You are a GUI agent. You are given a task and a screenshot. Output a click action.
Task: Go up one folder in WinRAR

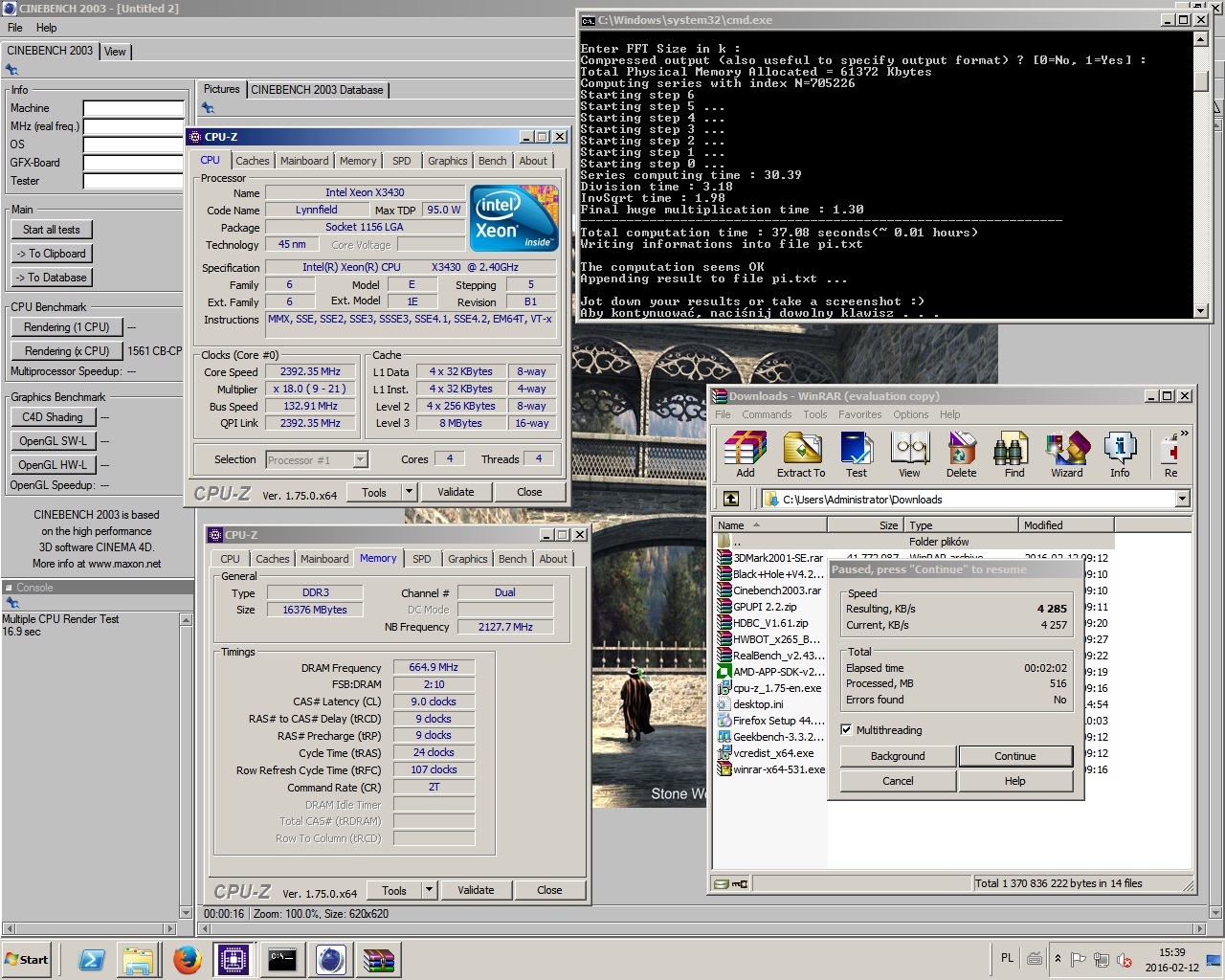tap(730, 499)
